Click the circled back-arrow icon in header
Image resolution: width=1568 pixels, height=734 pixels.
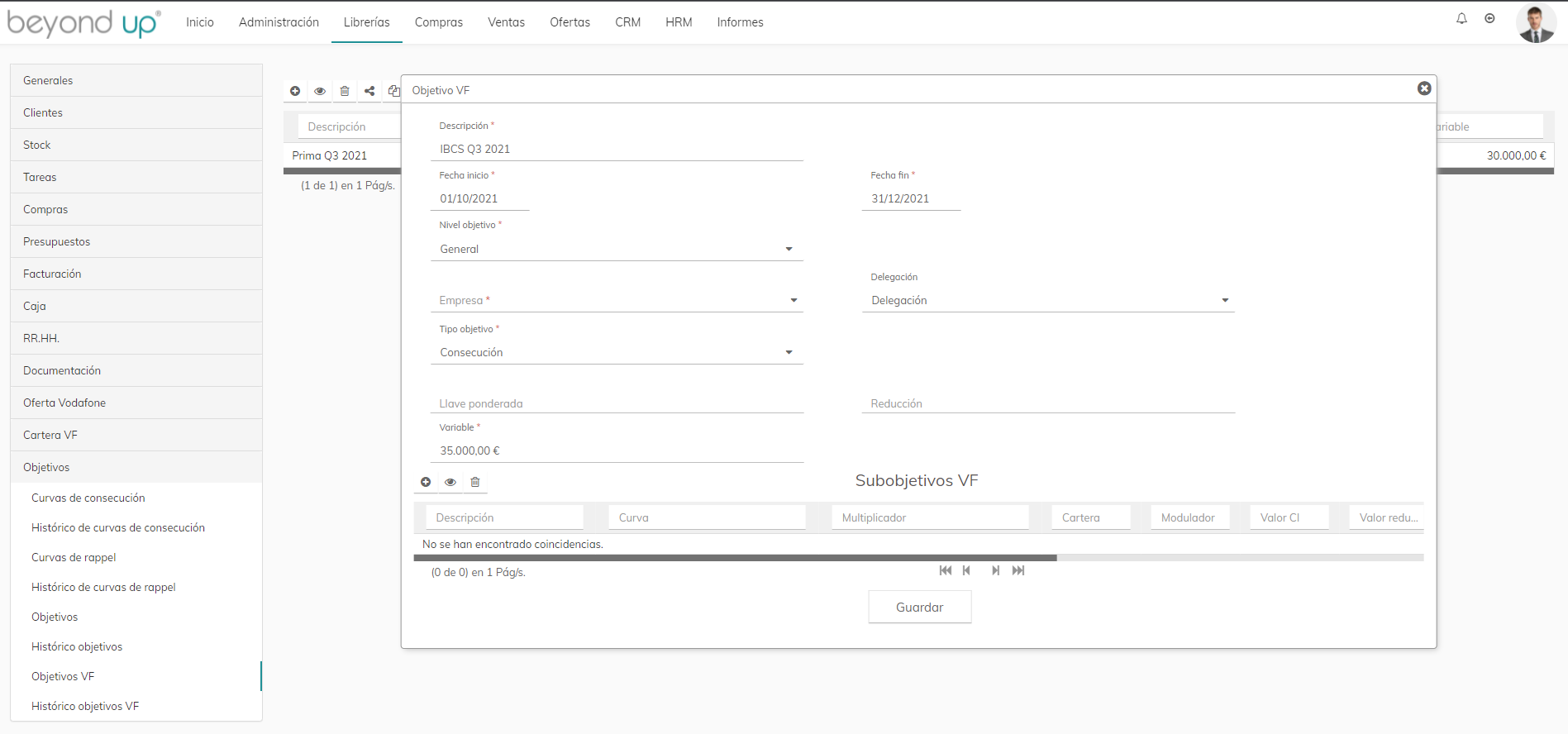(x=1489, y=18)
